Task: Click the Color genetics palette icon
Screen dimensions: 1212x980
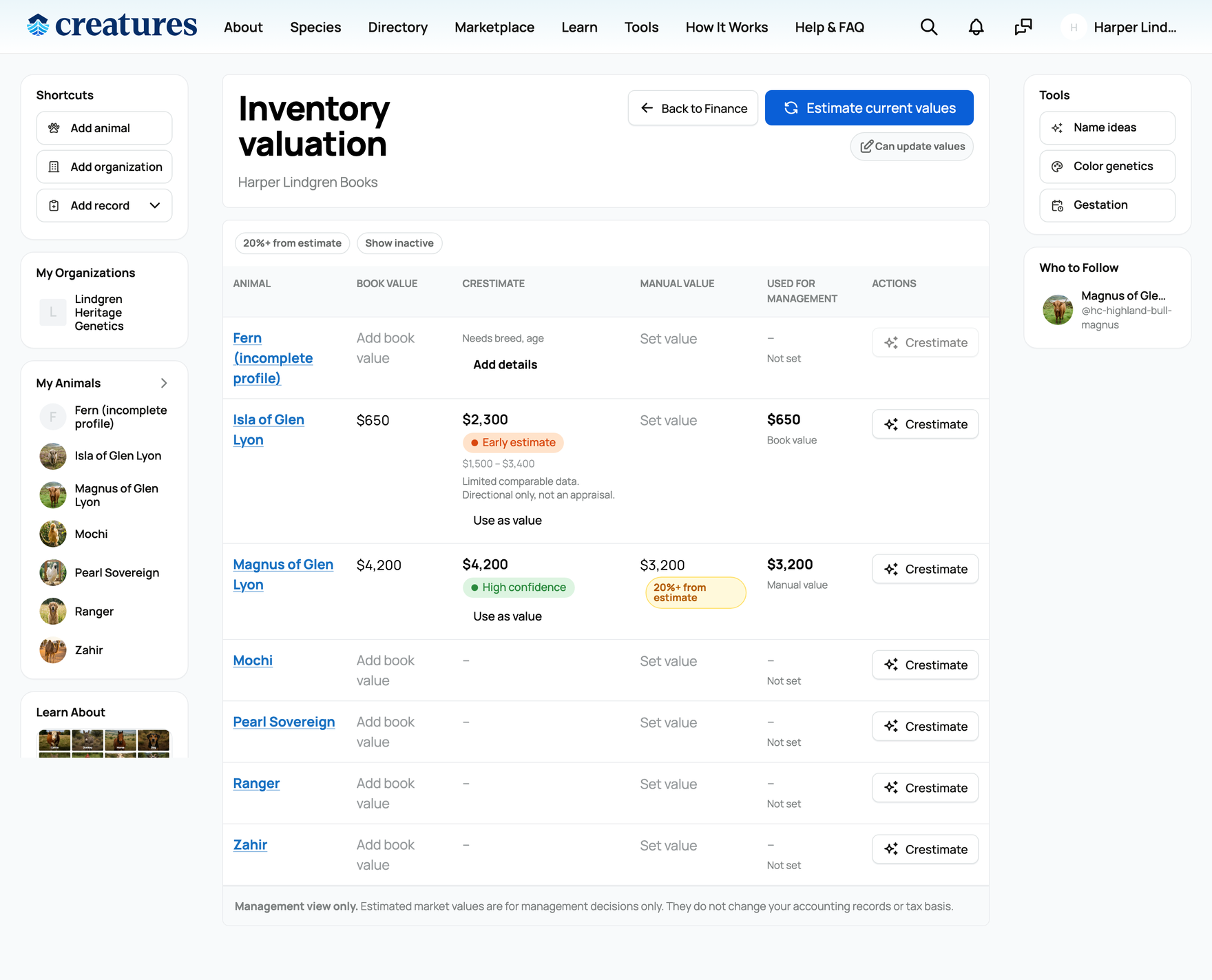Action: tap(1057, 167)
